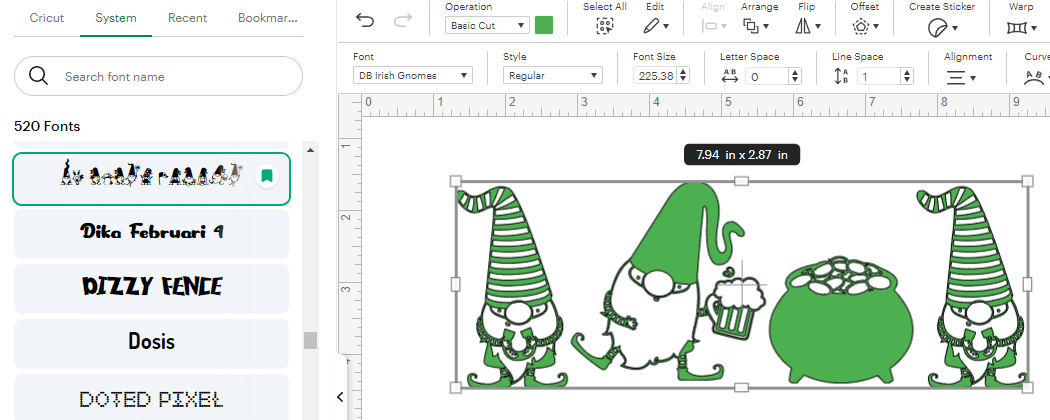Open the text Alignment dropdown
Screen dimensions: 1050x420
(960, 77)
